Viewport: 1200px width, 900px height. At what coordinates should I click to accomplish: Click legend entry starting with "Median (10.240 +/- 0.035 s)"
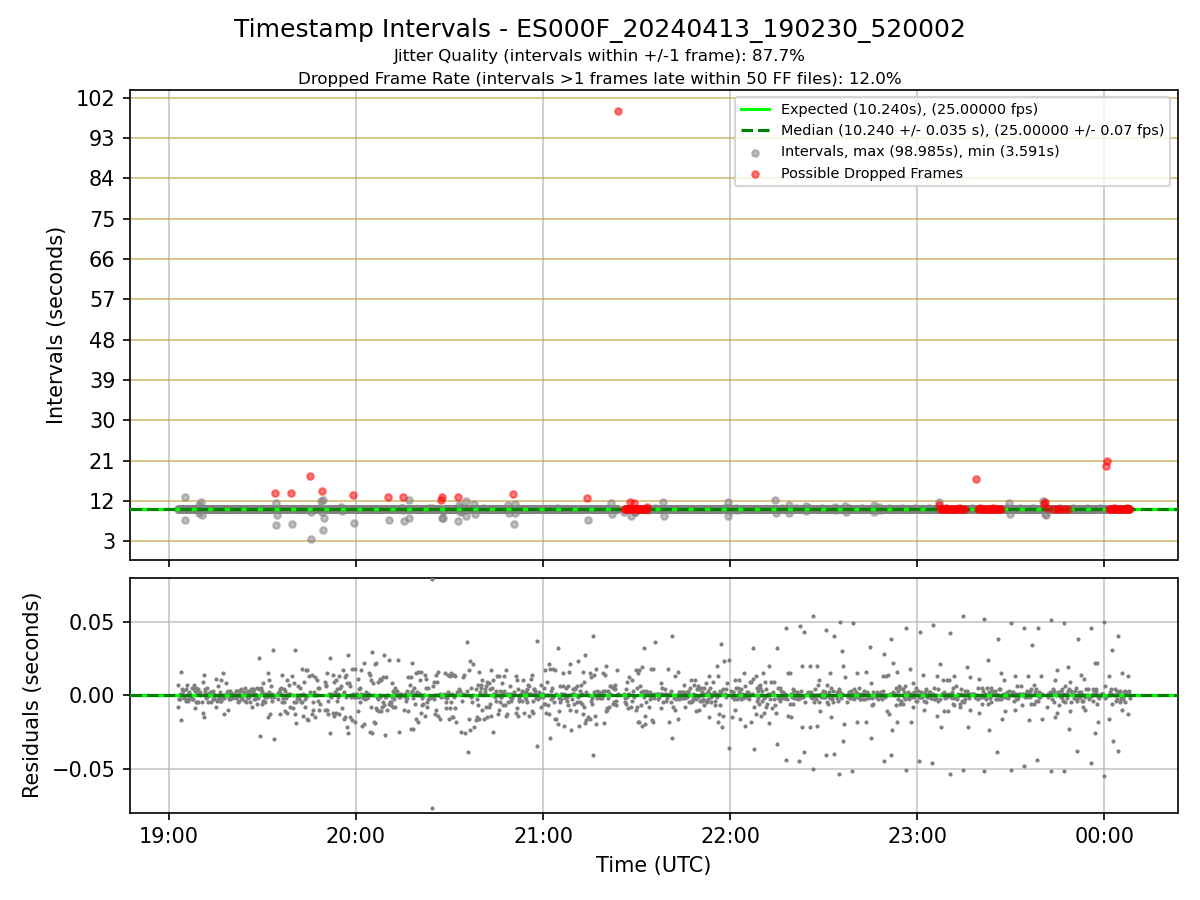[972, 130]
